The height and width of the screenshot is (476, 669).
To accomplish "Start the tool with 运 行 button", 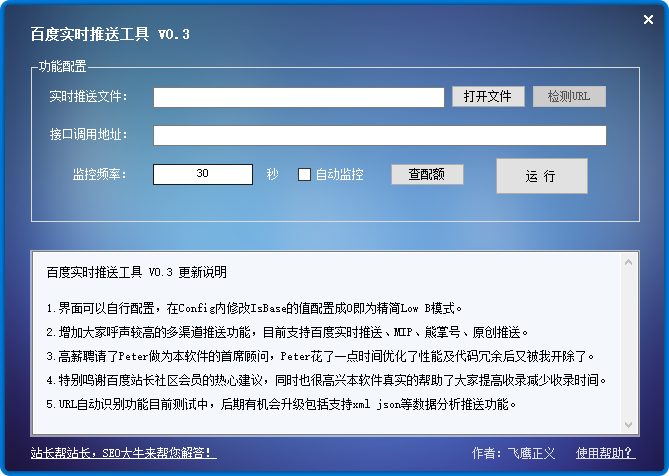I will 542,176.
